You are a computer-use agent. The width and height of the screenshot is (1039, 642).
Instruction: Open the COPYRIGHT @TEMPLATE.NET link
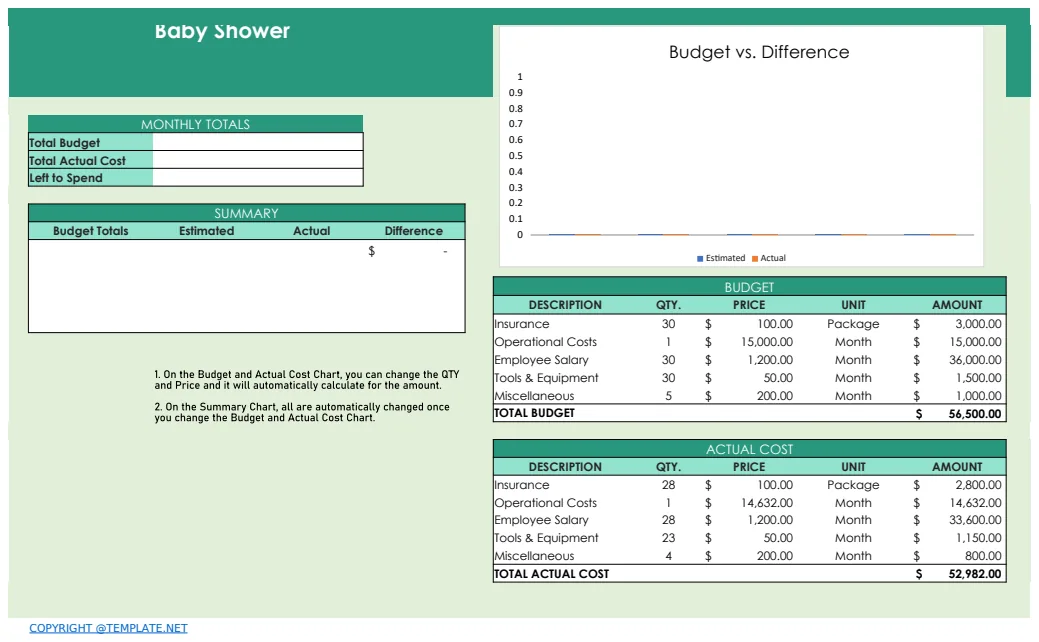click(x=108, y=628)
